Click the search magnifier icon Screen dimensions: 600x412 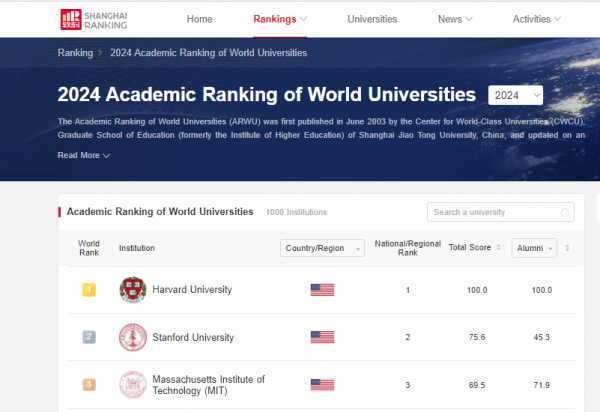(x=566, y=212)
